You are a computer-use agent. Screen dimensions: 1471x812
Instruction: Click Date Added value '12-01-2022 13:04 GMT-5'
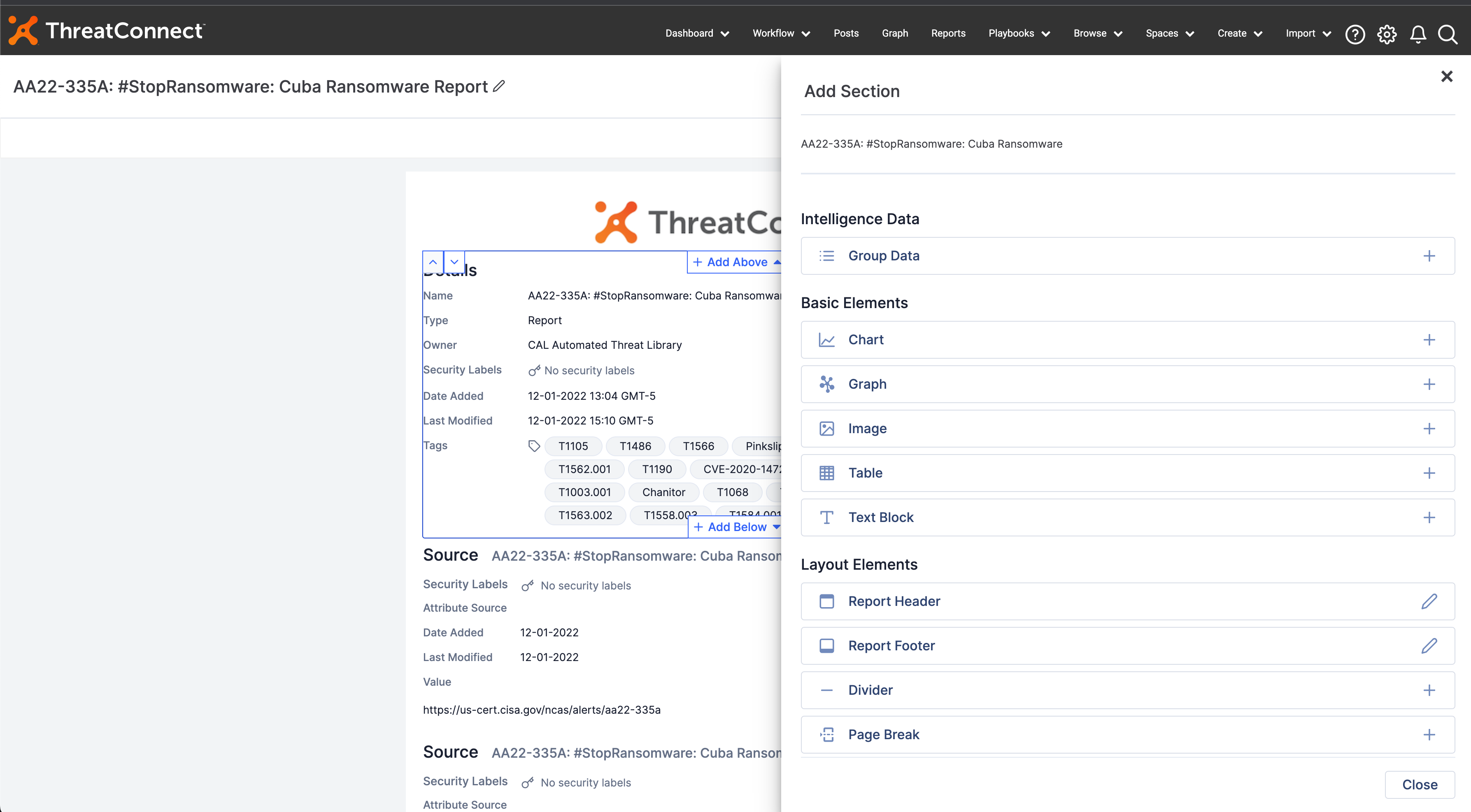click(591, 396)
